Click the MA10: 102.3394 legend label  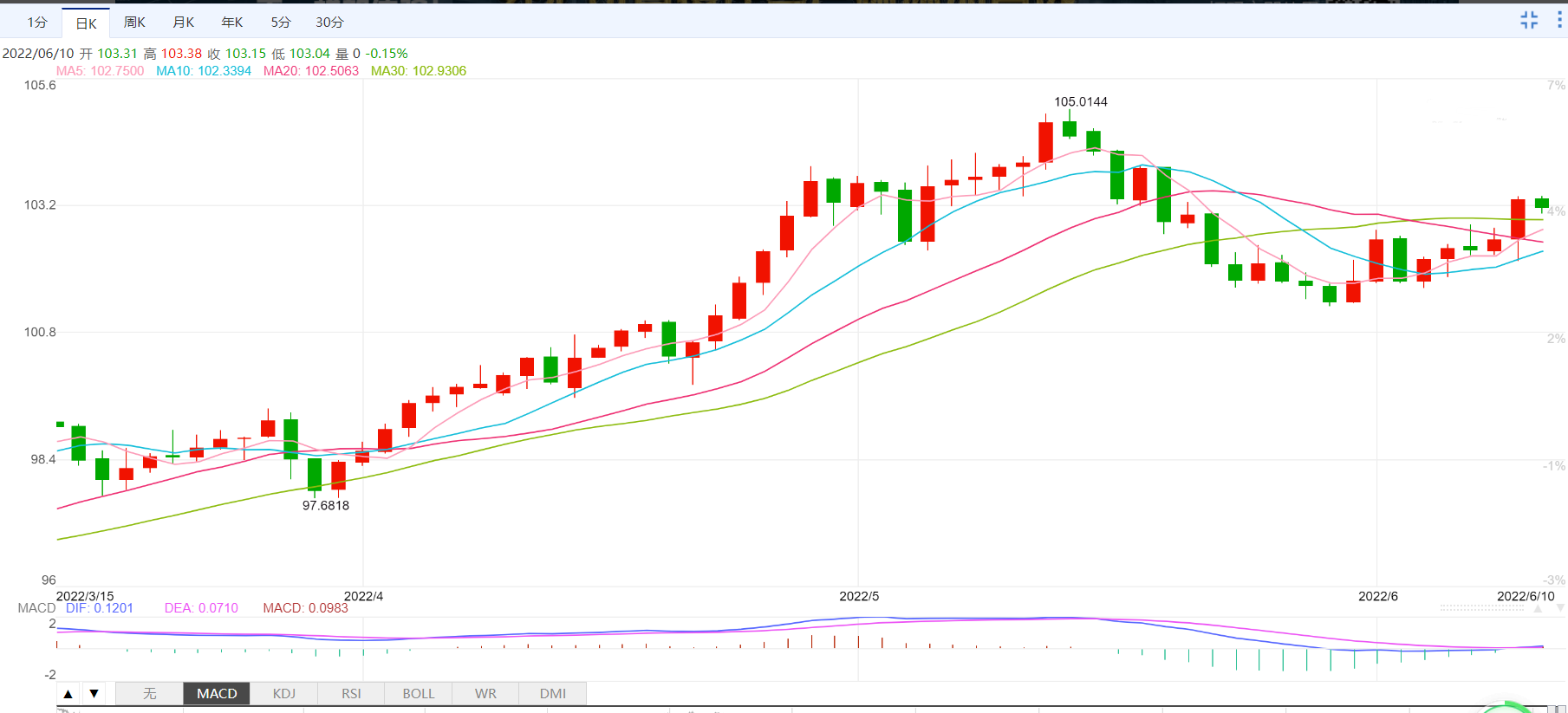click(204, 71)
